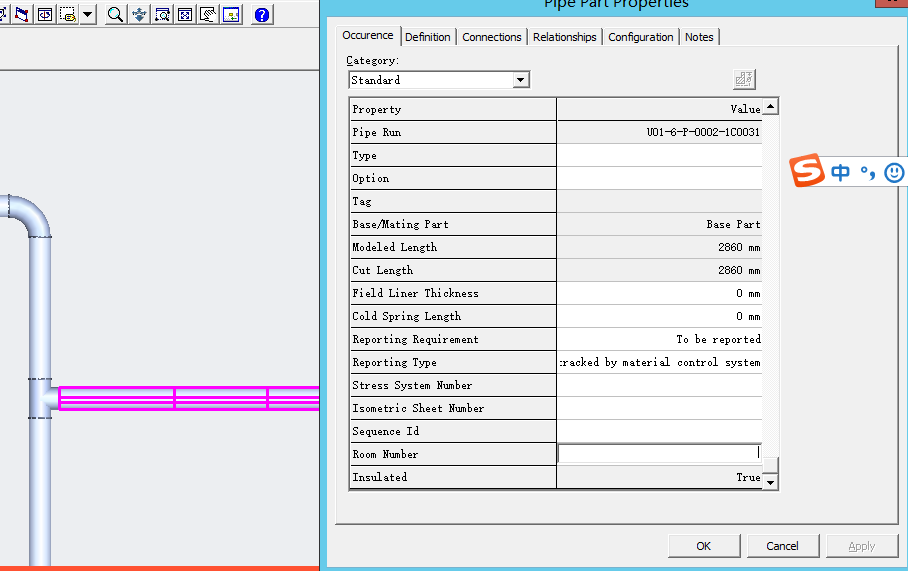Click the Type value cell
Screen dimensions: 908x571
tap(659, 155)
